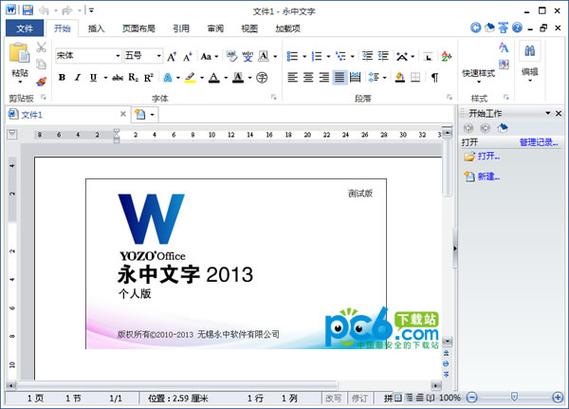
Task: Click the Decrease Indent icon
Action: click(x=367, y=56)
